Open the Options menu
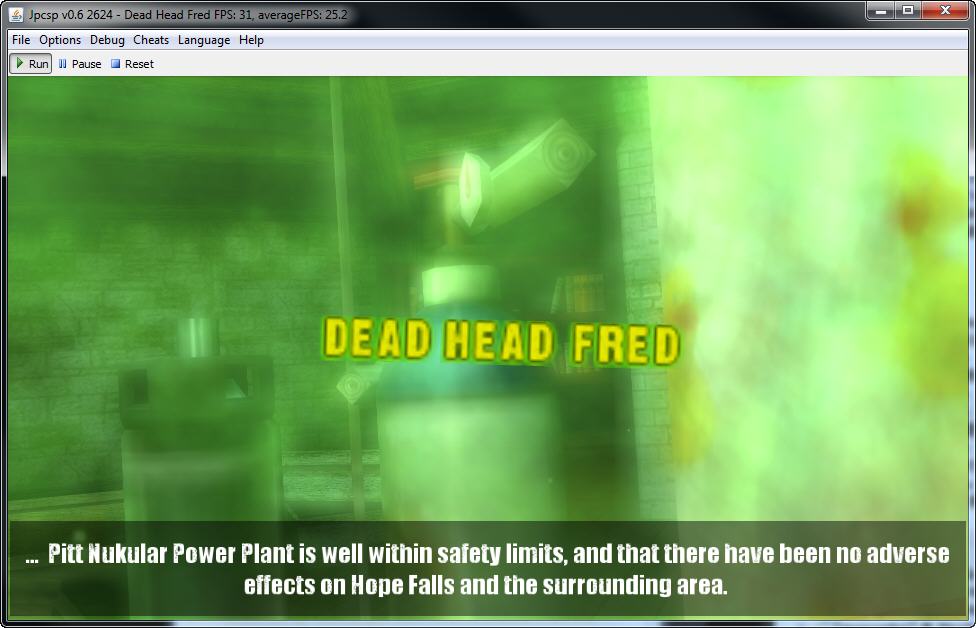This screenshot has width=976, height=628. [60, 40]
